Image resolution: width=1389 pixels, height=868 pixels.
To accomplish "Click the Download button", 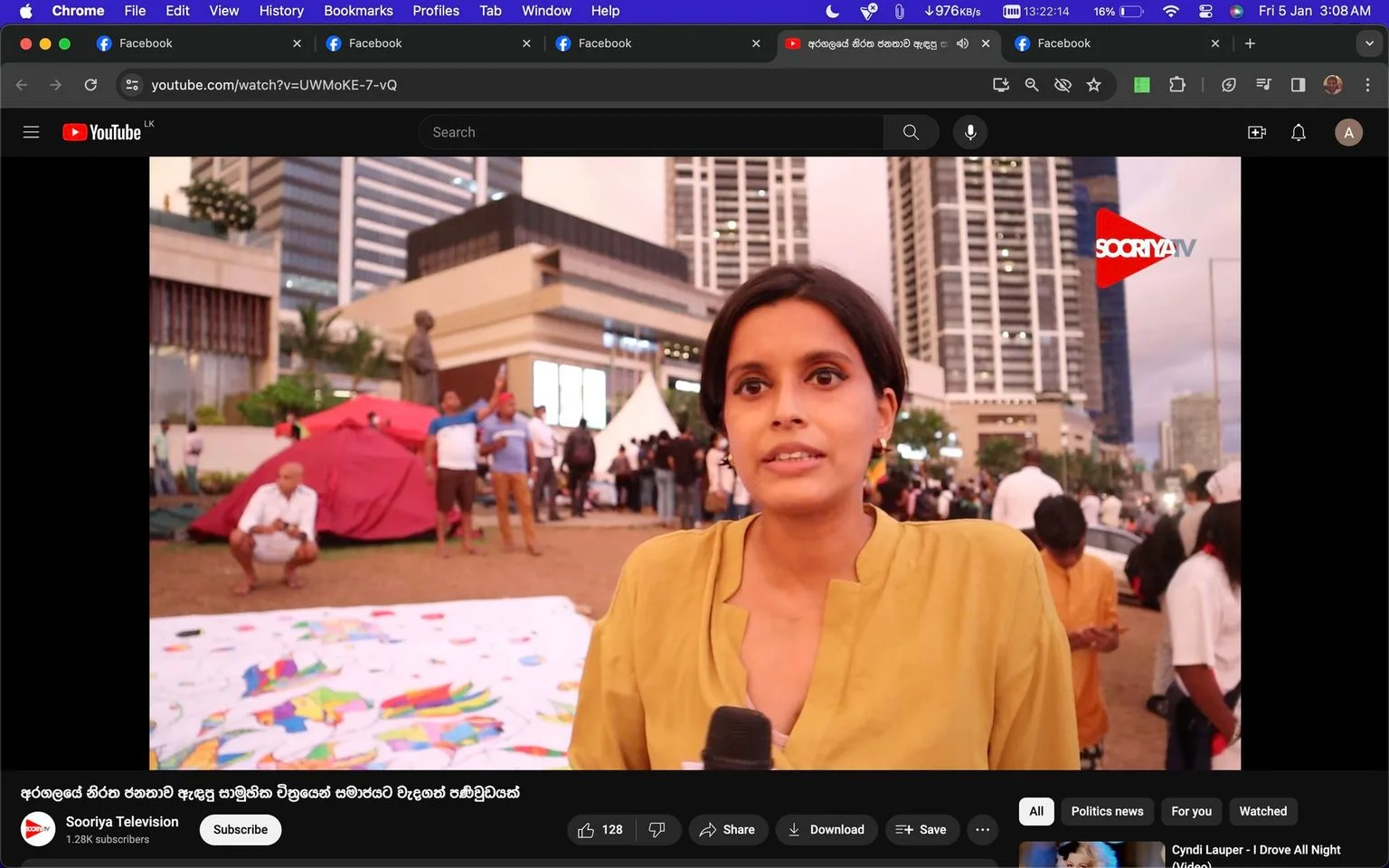I will point(827,830).
